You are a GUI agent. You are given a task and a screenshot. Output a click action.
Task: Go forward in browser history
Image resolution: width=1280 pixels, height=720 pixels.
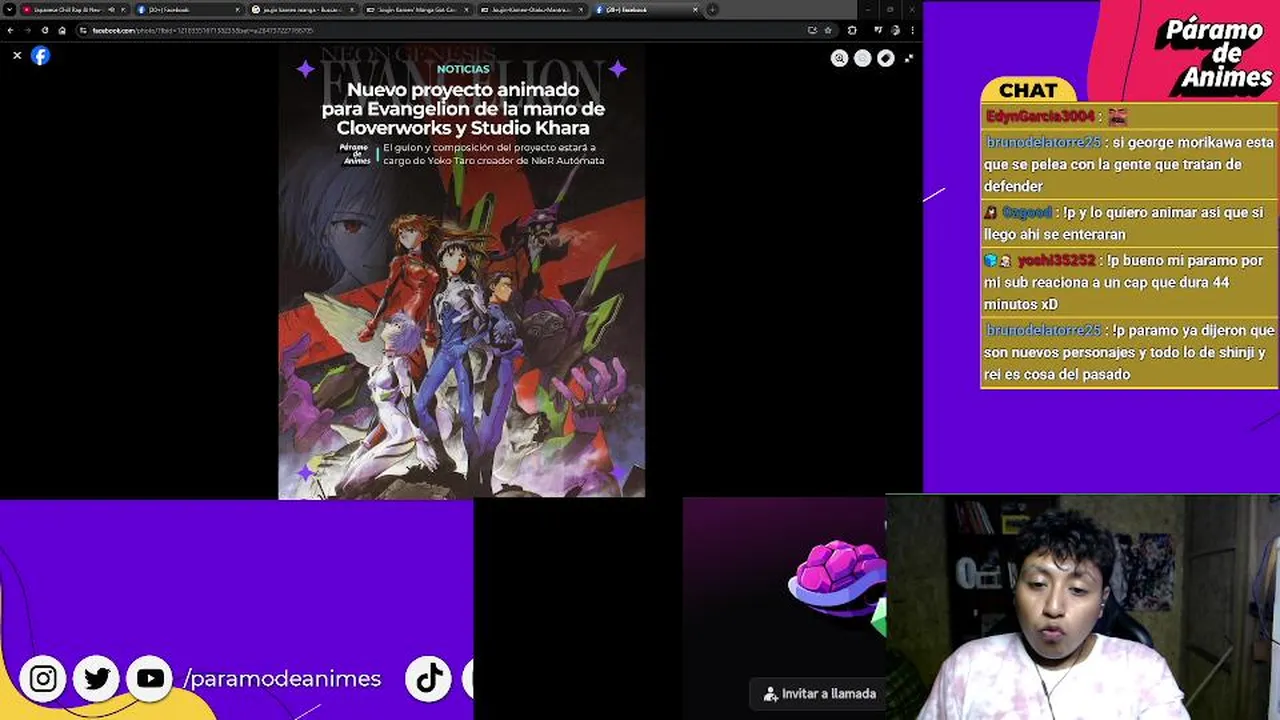28,30
